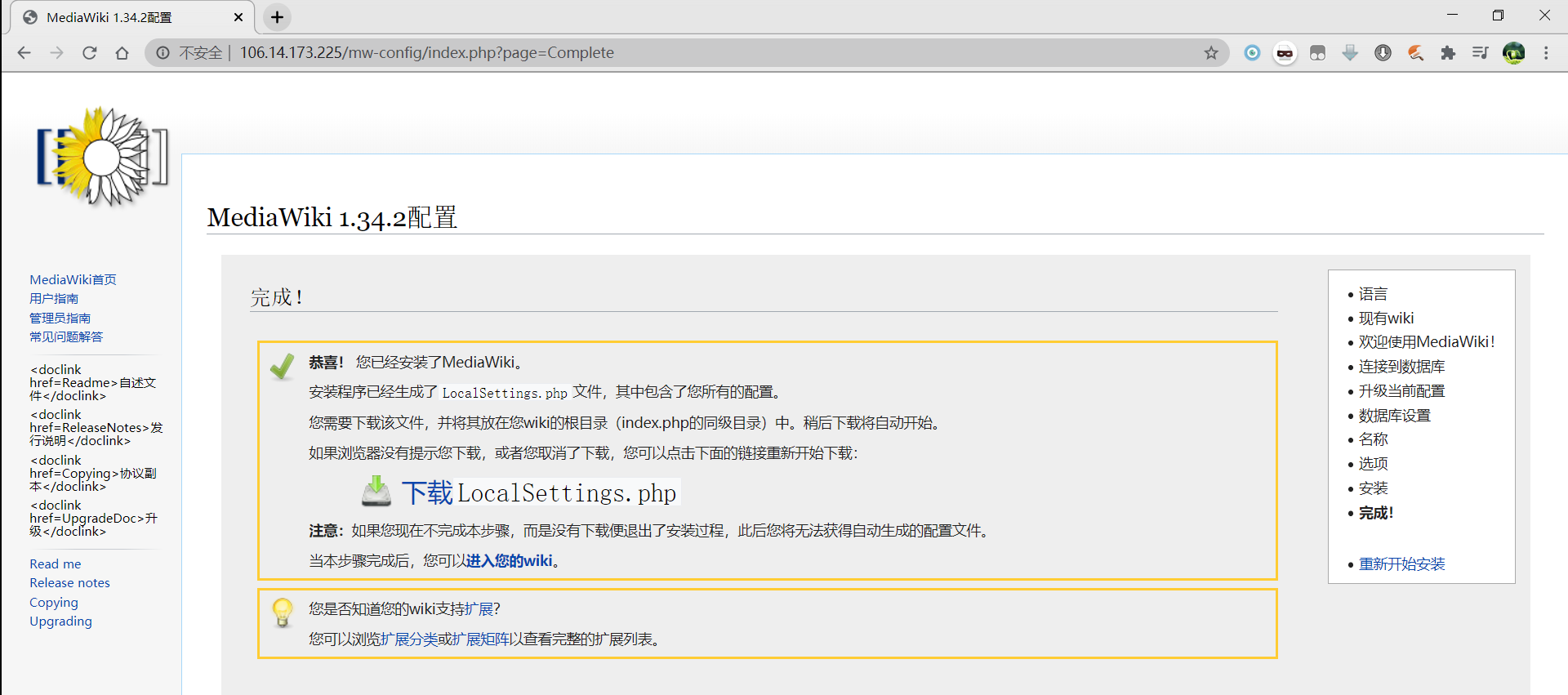Image resolution: width=1568 pixels, height=695 pixels.
Task: Click the MediaWiki 1.34.2配置 page heading
Action: pos(332,218)
